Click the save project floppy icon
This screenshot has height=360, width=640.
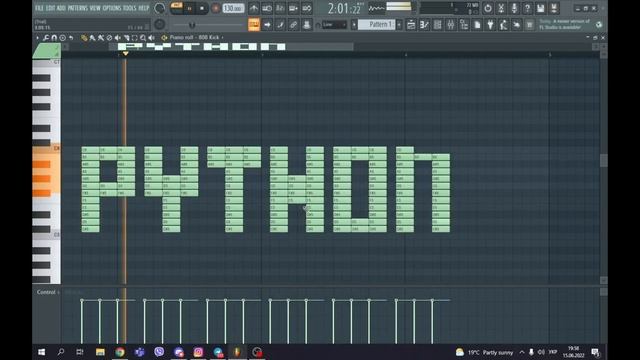[540, 8]
